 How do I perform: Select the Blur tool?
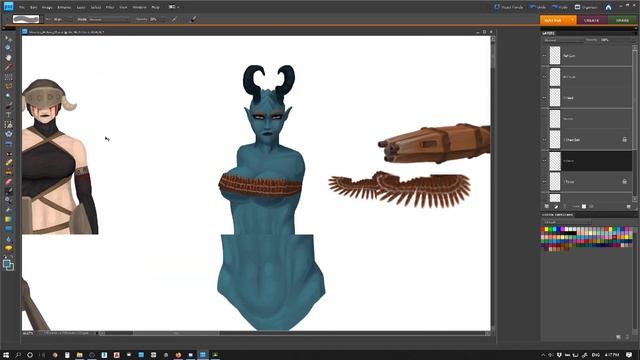tap(8, 239)
